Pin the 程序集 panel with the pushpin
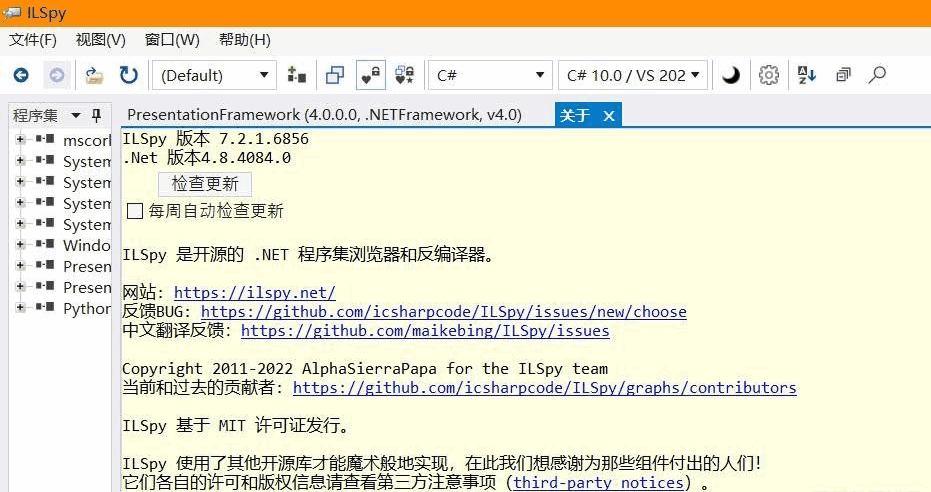 coord(96,115)
